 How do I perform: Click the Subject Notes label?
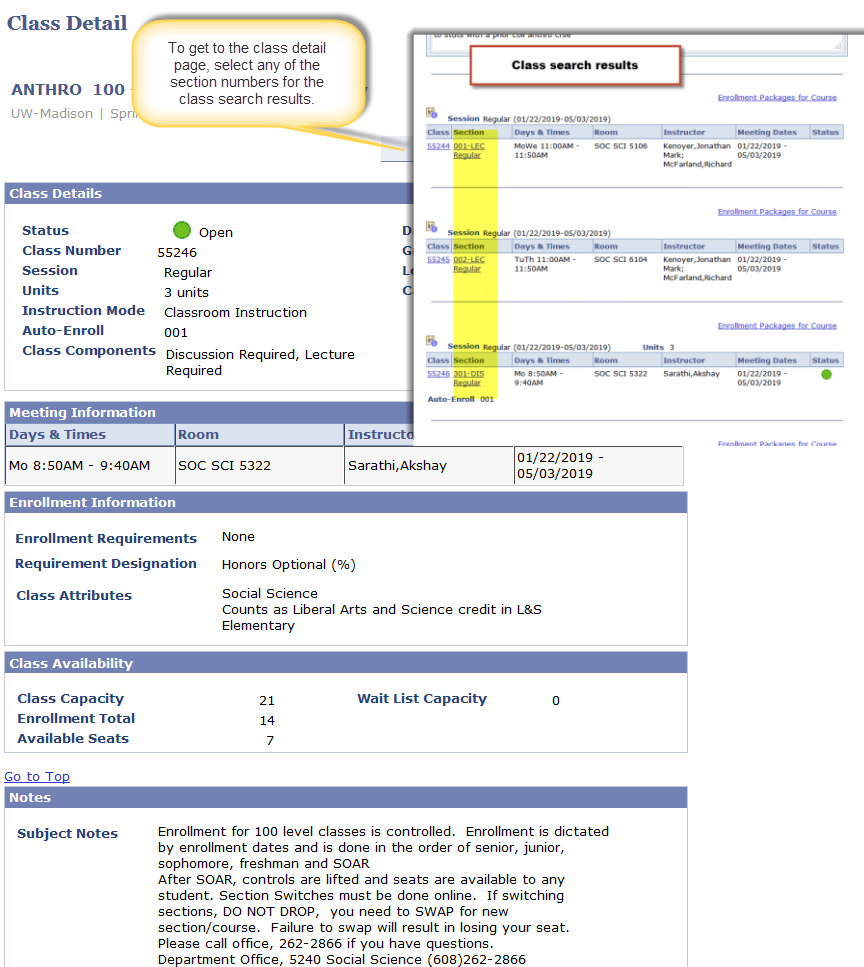click(67, 833)
